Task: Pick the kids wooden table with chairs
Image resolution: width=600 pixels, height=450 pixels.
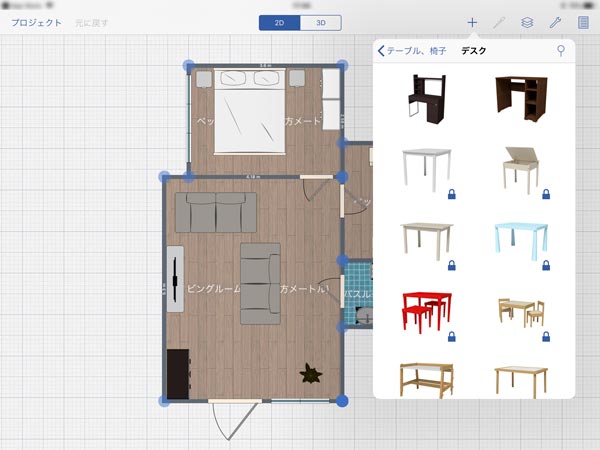Action: [522, 312]
